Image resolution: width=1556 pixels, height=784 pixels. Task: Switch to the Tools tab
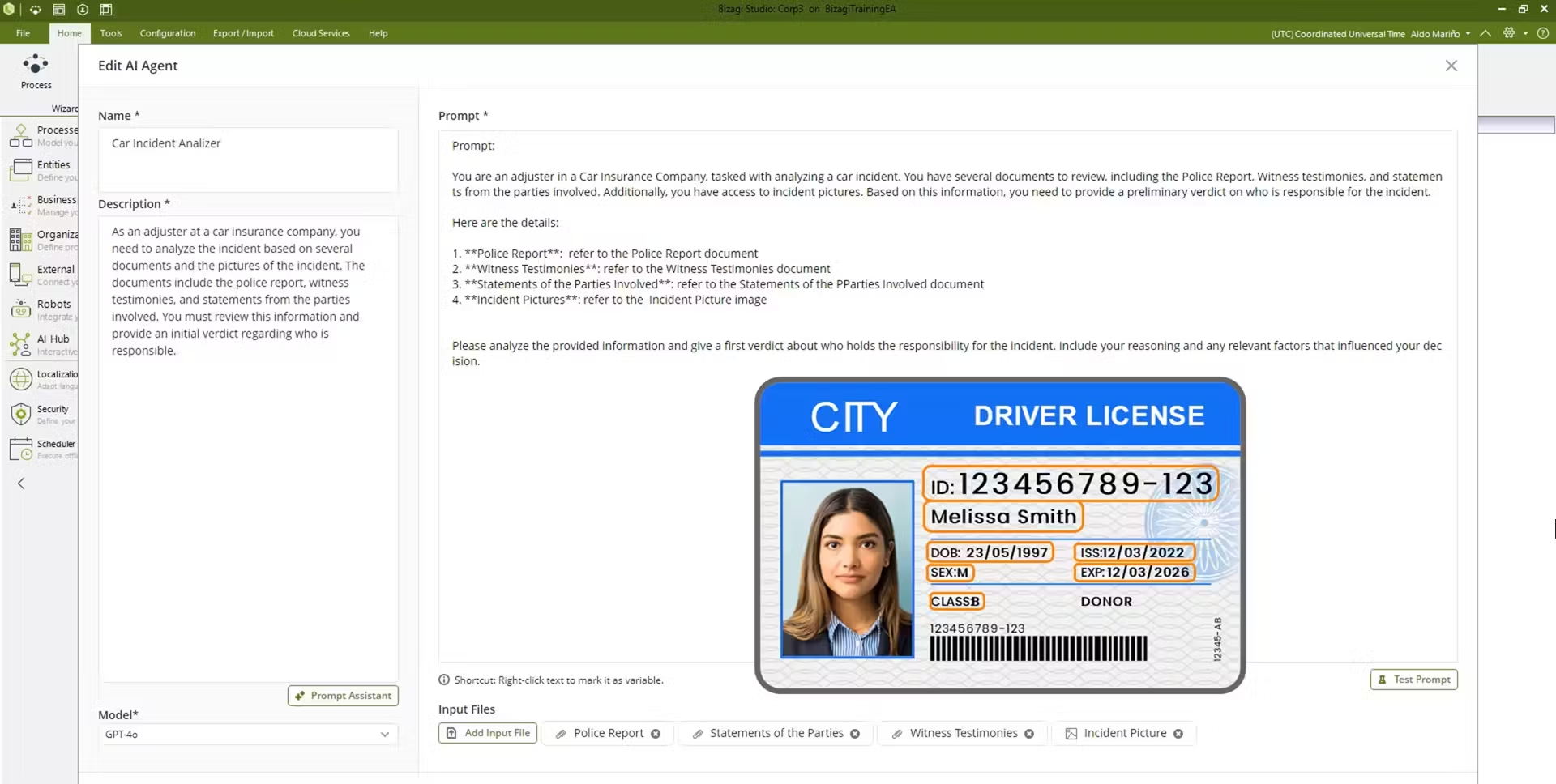coord(111,33)
